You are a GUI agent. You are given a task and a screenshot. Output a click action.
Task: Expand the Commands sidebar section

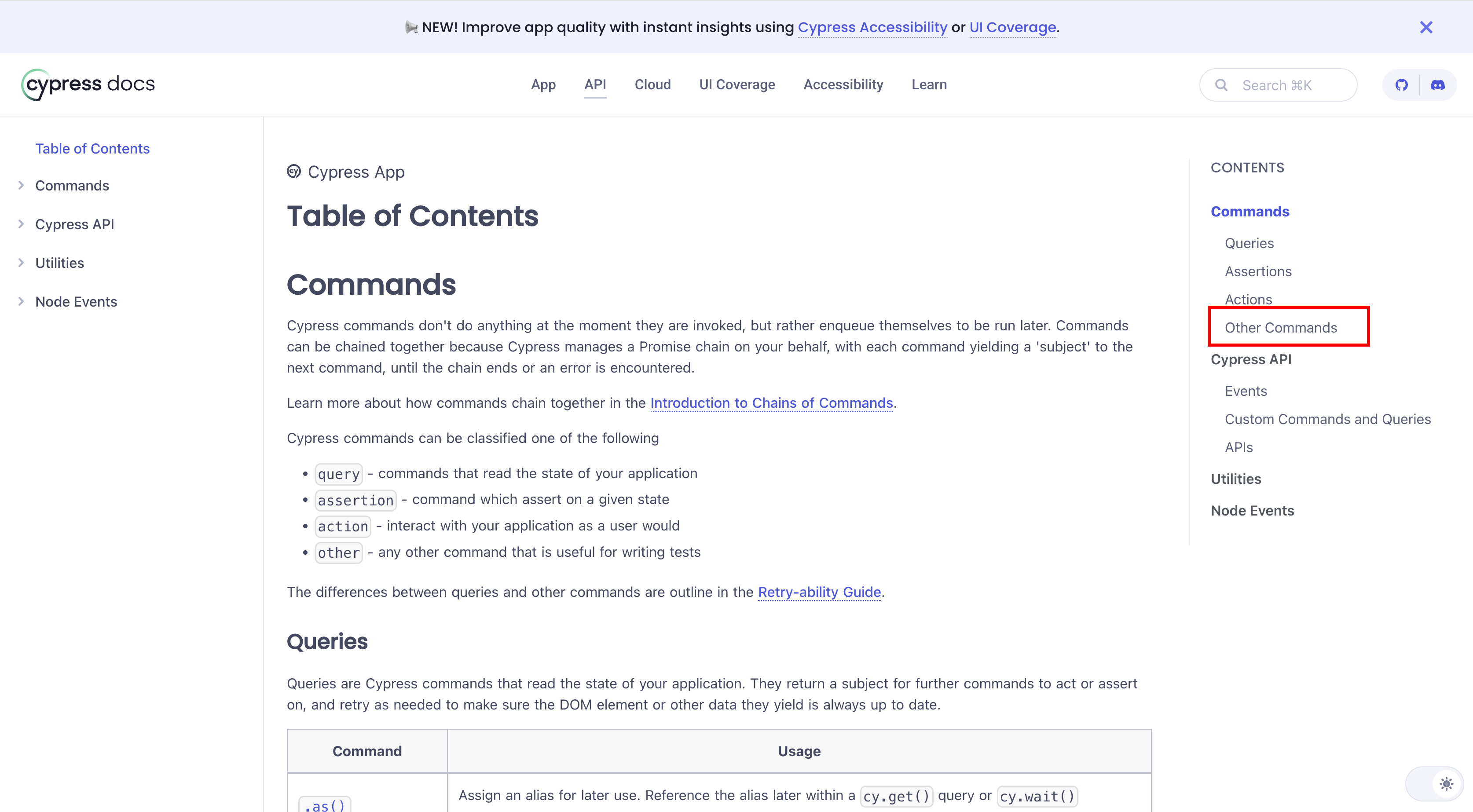(21, 185)
